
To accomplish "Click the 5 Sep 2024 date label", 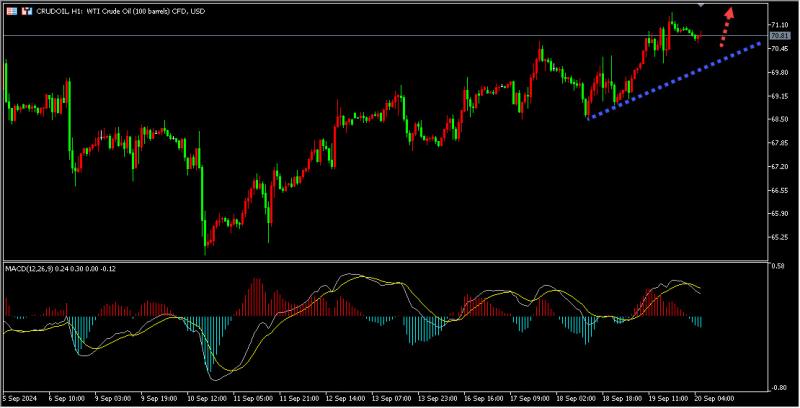I will pyautogui.click(x=21, y=399).
